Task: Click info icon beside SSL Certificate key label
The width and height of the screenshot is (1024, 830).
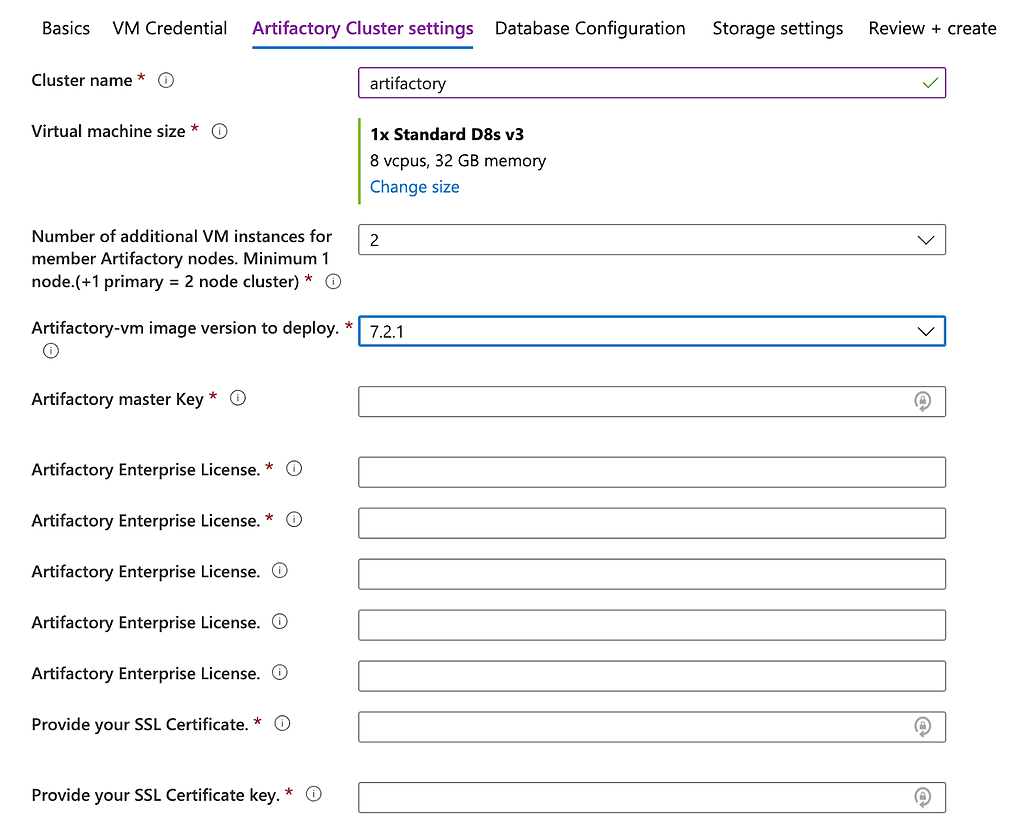Action: pos(314,794)
